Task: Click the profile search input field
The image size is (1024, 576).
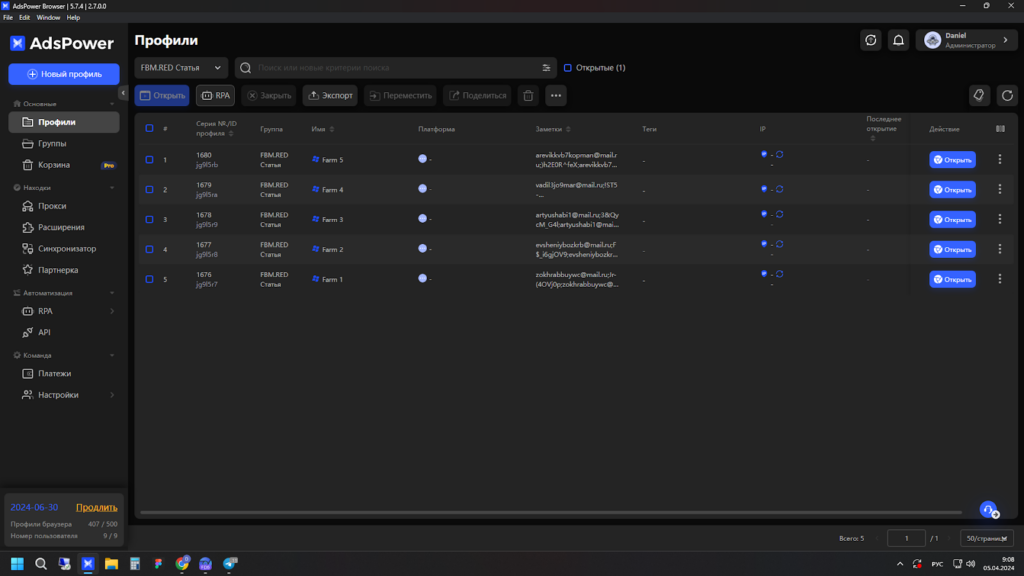Action: [x=396, y=68]
